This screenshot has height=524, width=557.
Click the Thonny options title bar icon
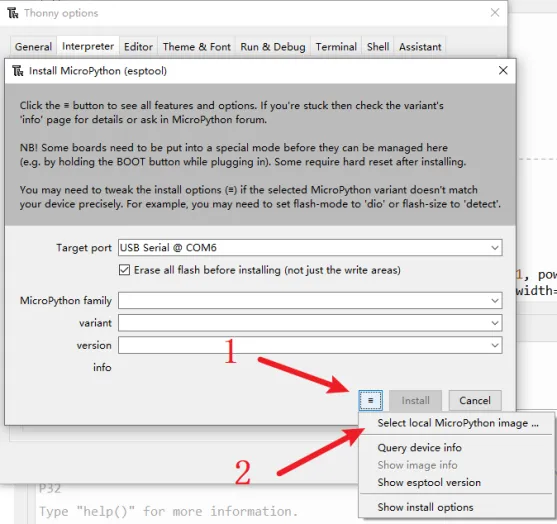pos(13,13)
